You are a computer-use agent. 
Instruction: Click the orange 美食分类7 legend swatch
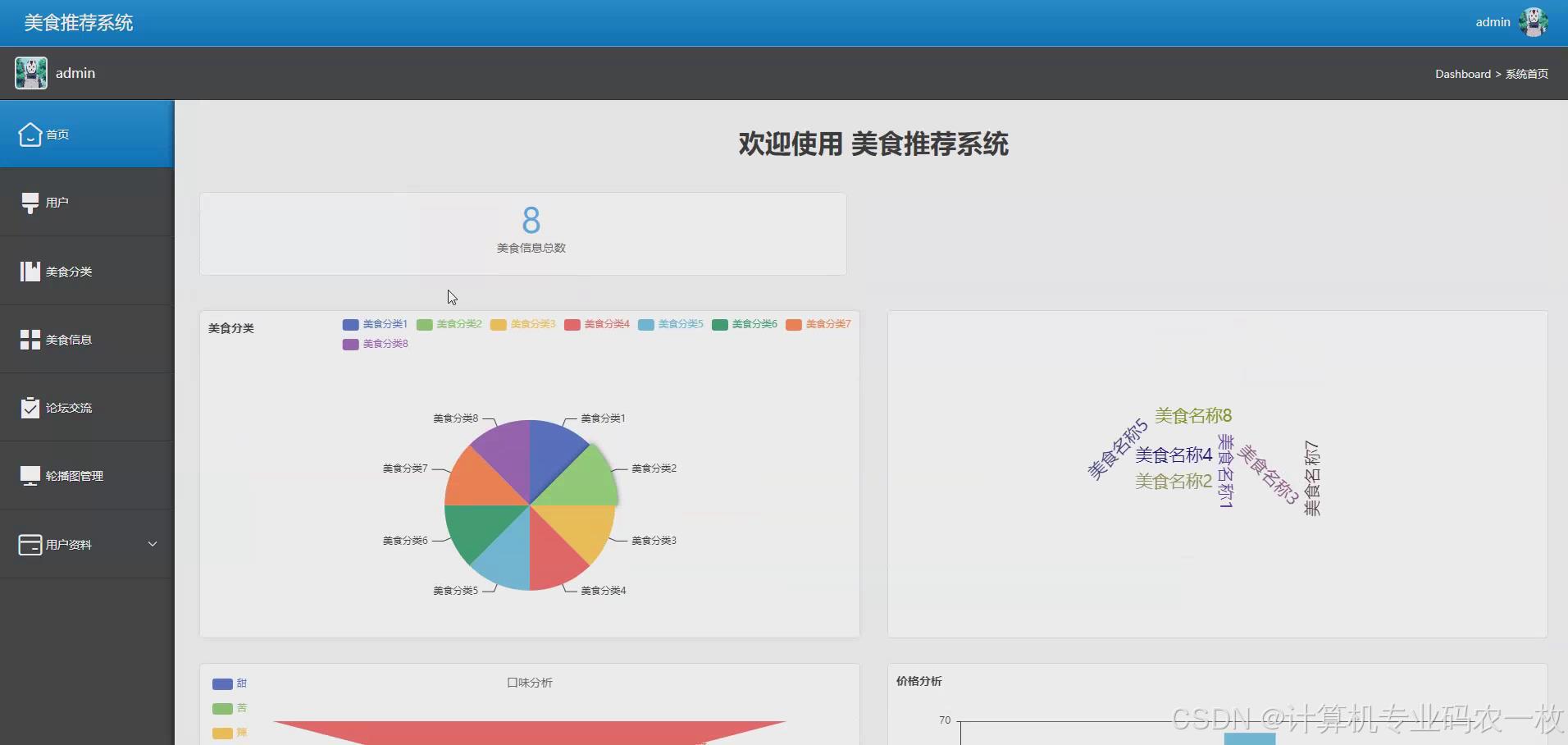[793, 325]
